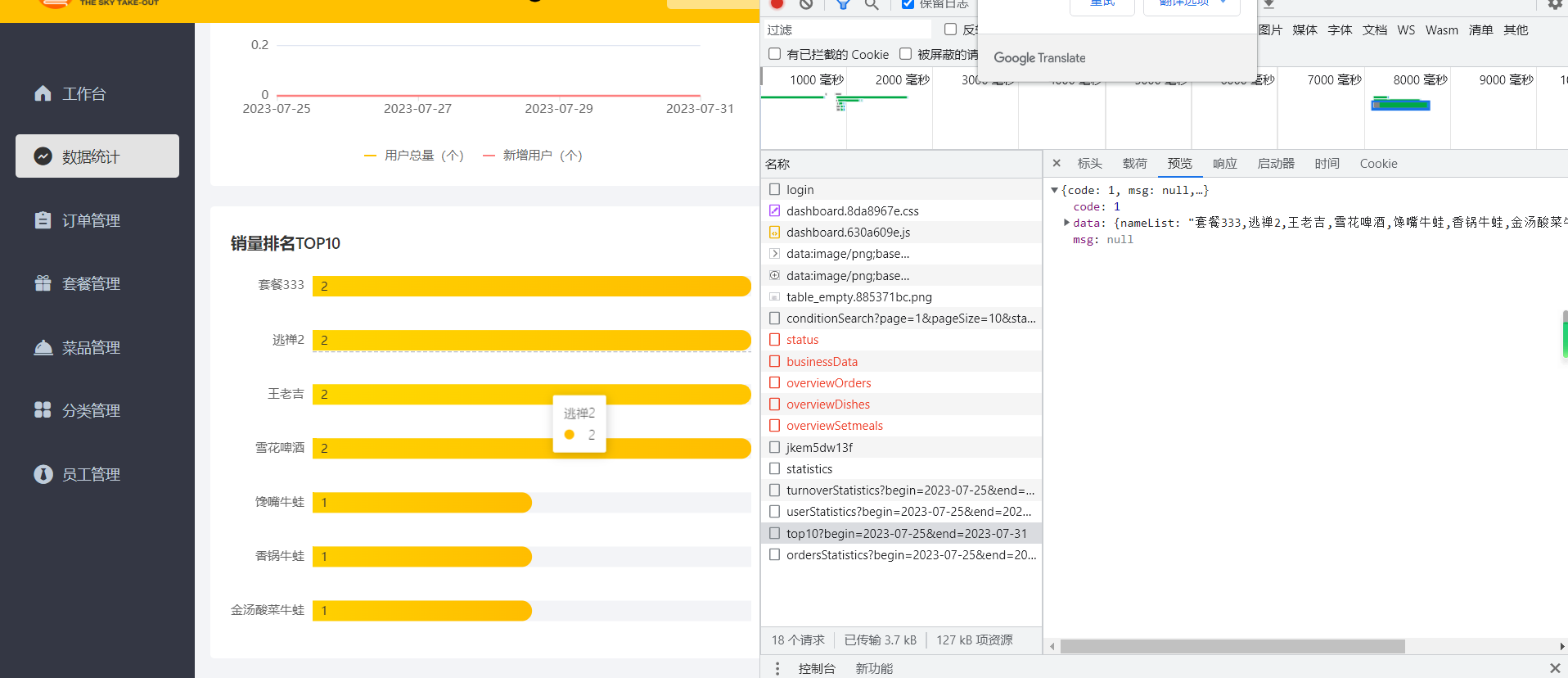Viewport: 1568px width, 678px height.
Task: Click the 分类管理 grid icon
Action: click(43, 410)
